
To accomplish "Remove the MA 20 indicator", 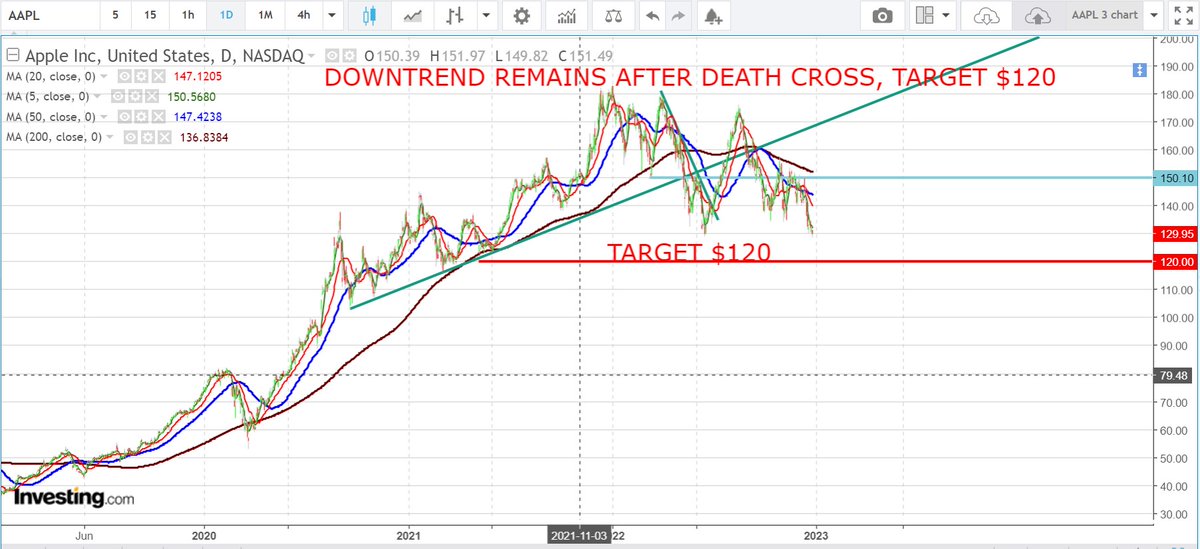I will point(158,76).
